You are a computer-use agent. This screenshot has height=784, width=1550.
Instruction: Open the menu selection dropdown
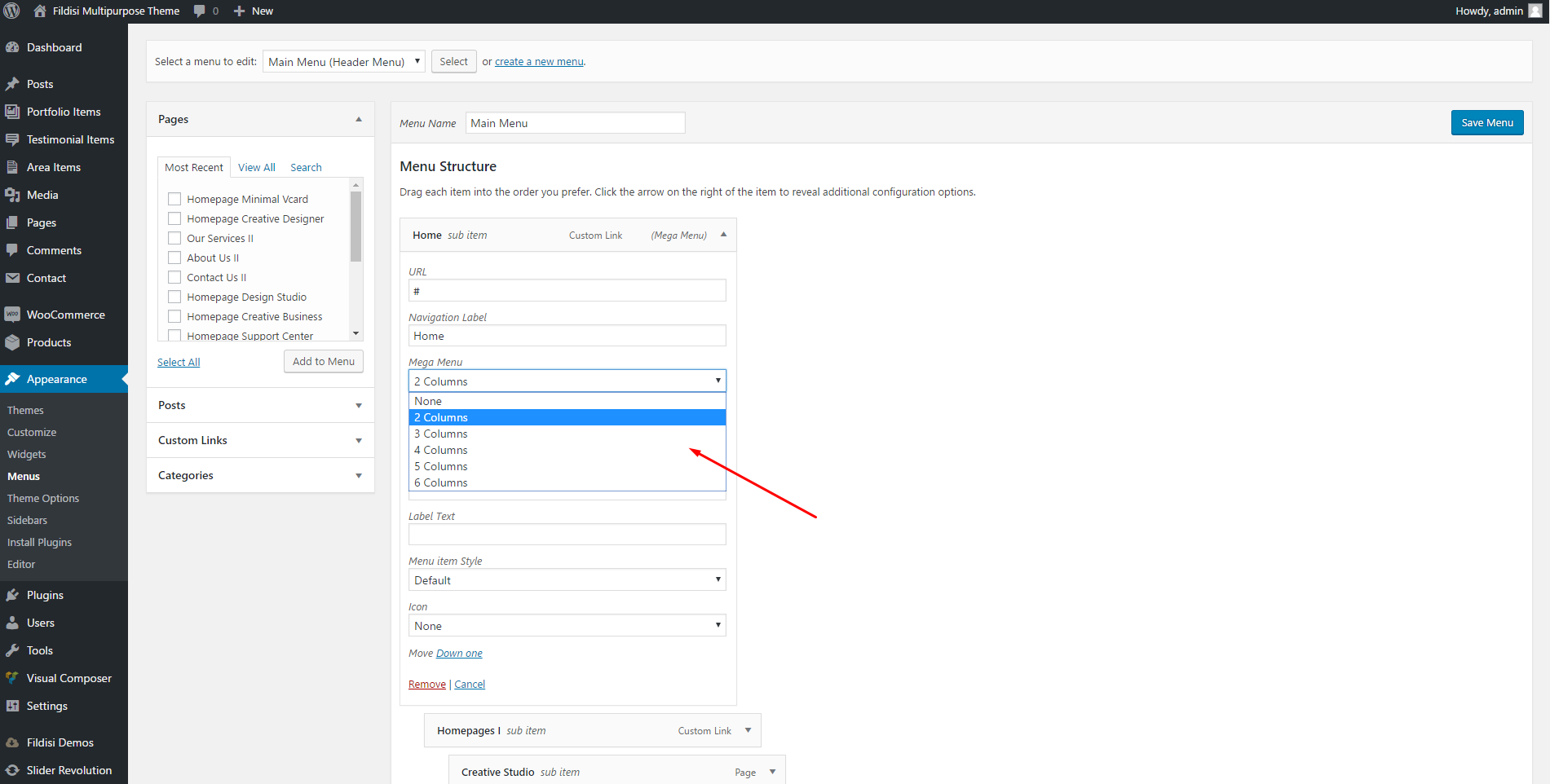point(344,61)
